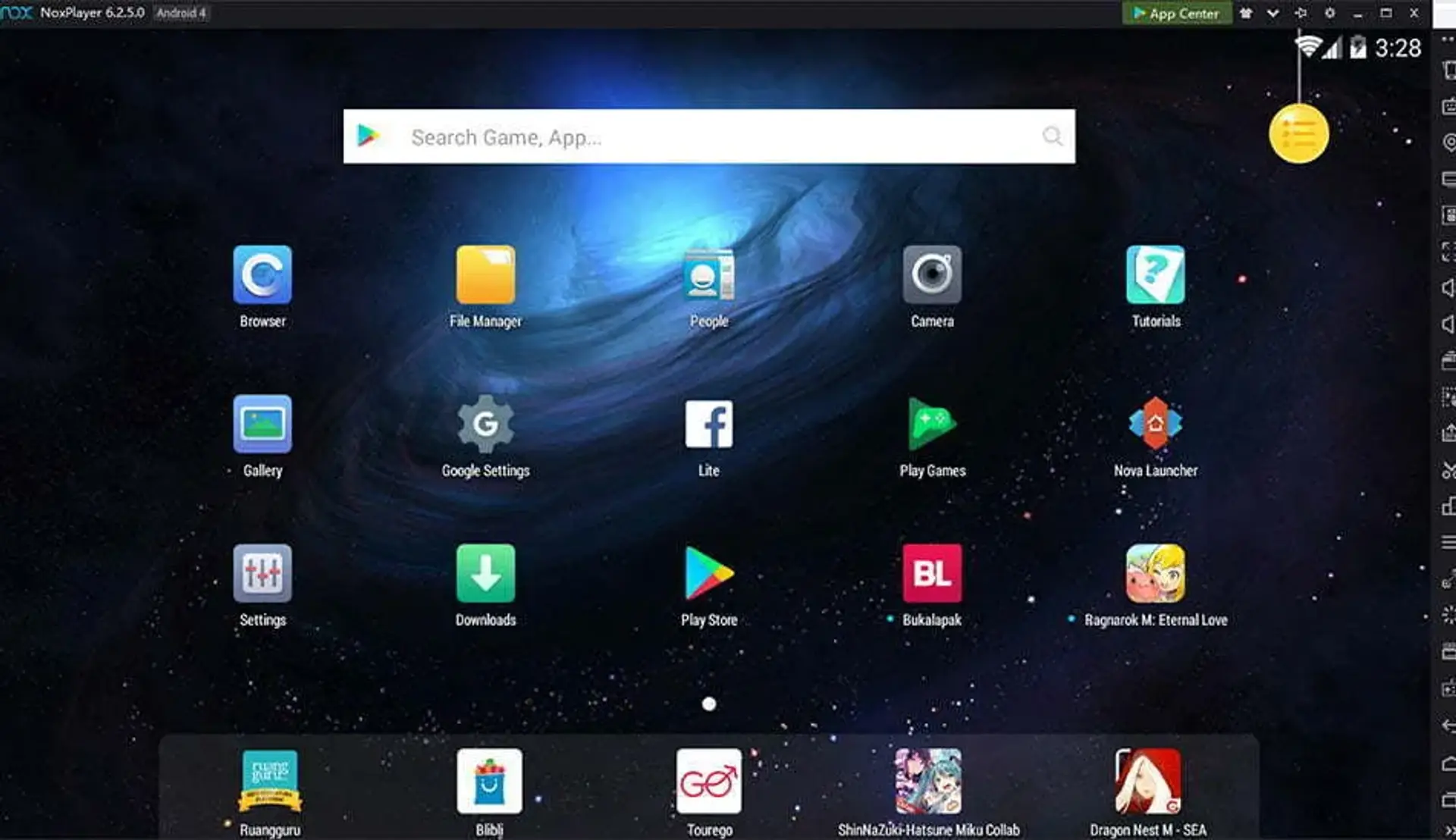Screen dimensions: 1456x840
Task: Open Google Settings
Action: point(485,424)
